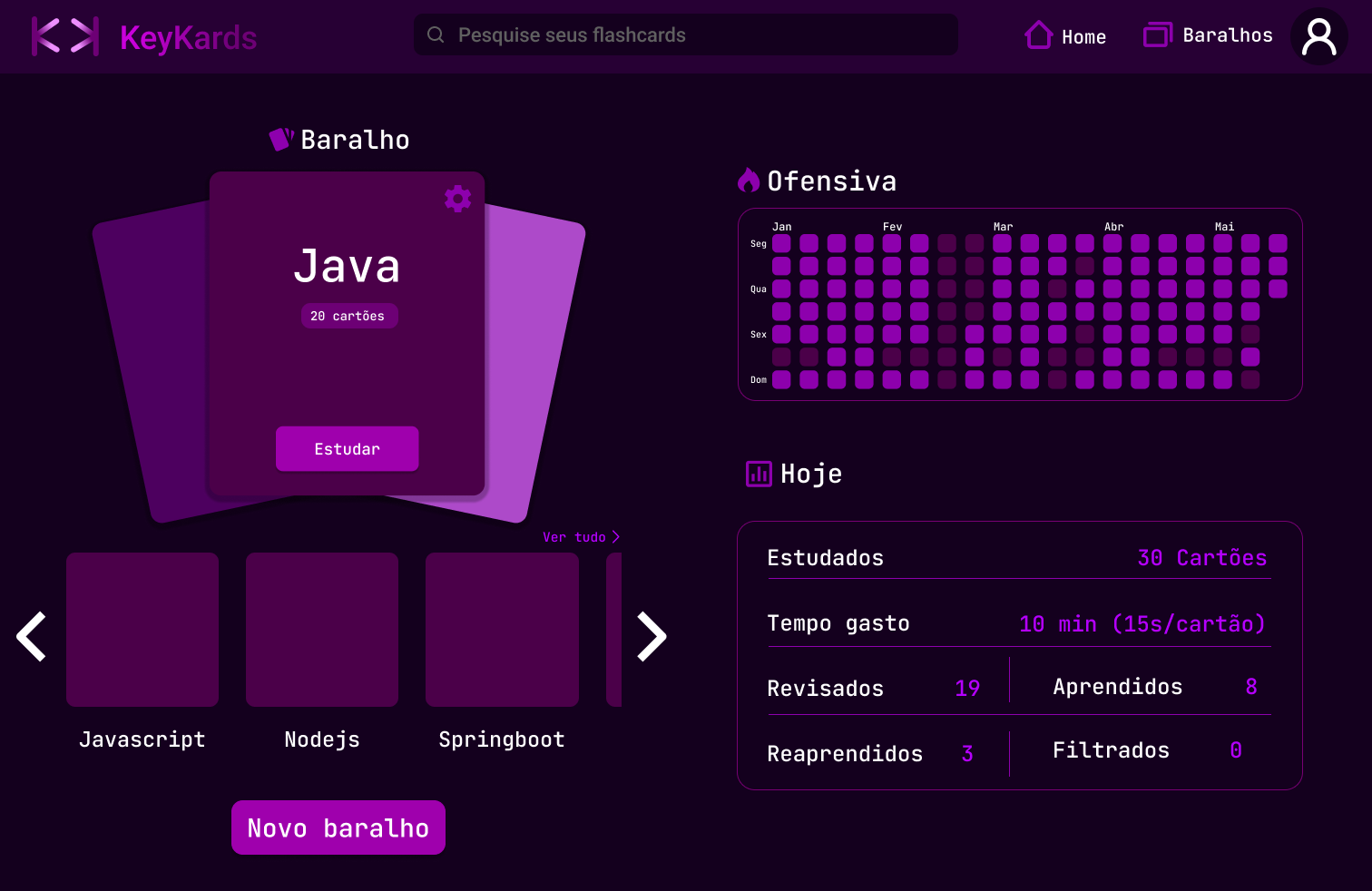
Task: Click the Dom weekday label
Action: (x=759, y=380)
